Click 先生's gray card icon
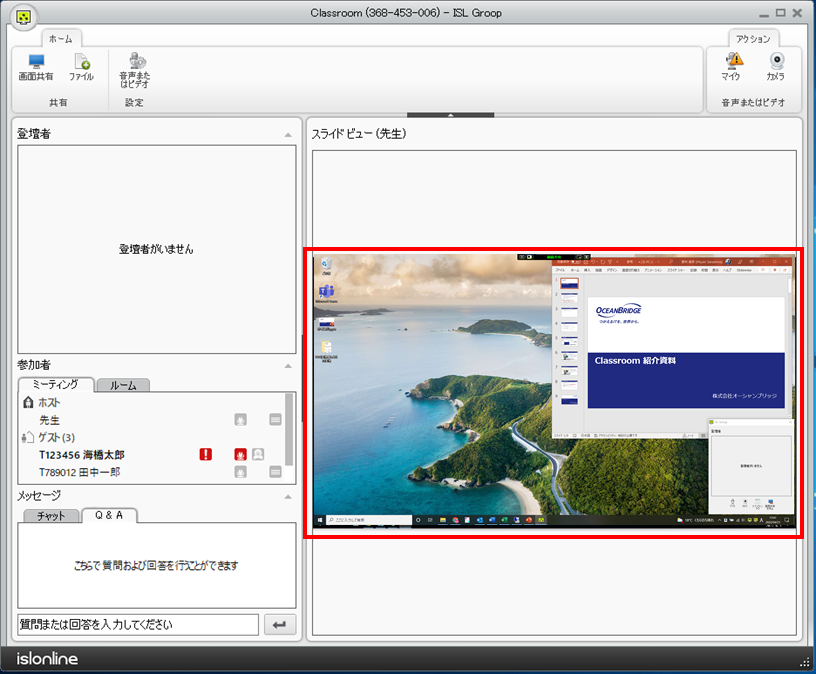 pyautogui.click(x=275, y=419)
